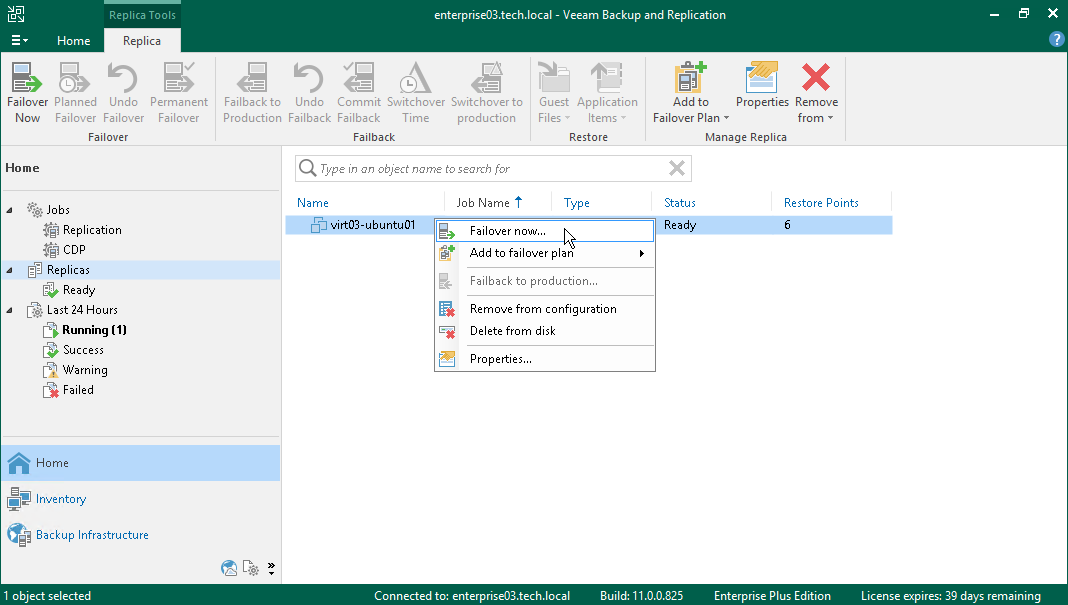Expand the navigation pane overflow chevron
Viewport: 1068px width, 605px height.
tap(271, 568)
